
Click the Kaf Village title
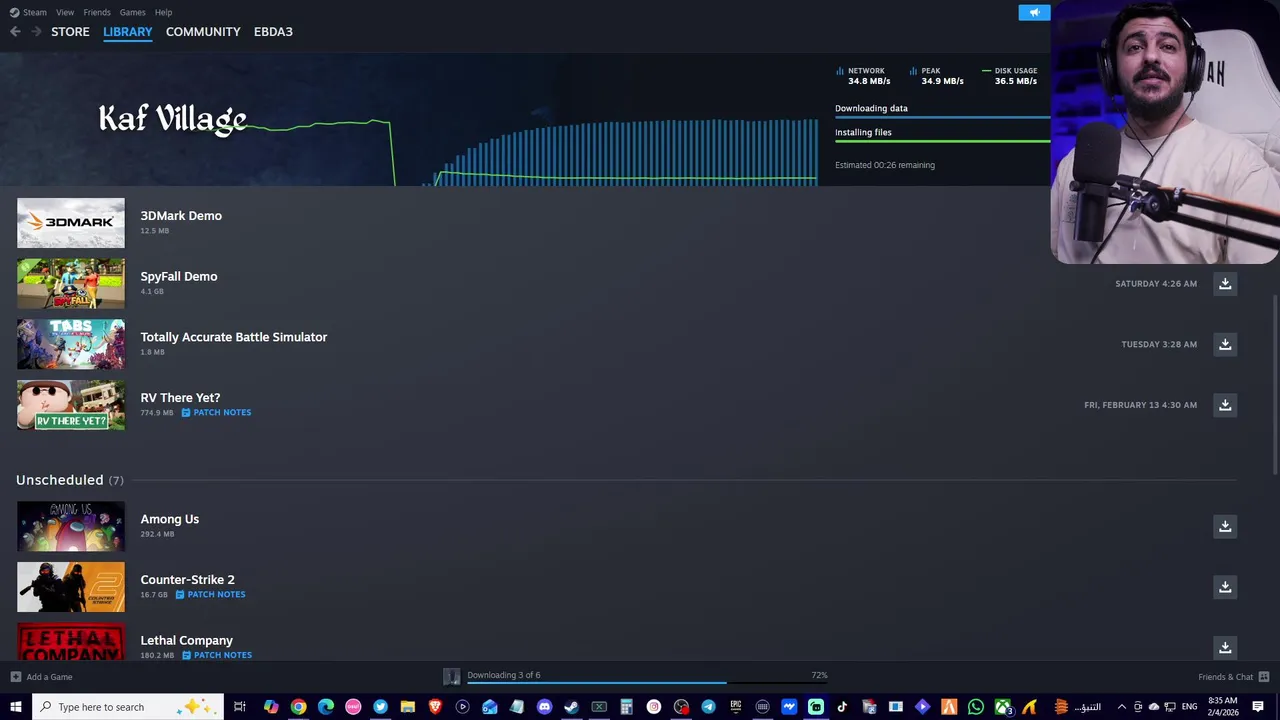click(x=172, y=119)
